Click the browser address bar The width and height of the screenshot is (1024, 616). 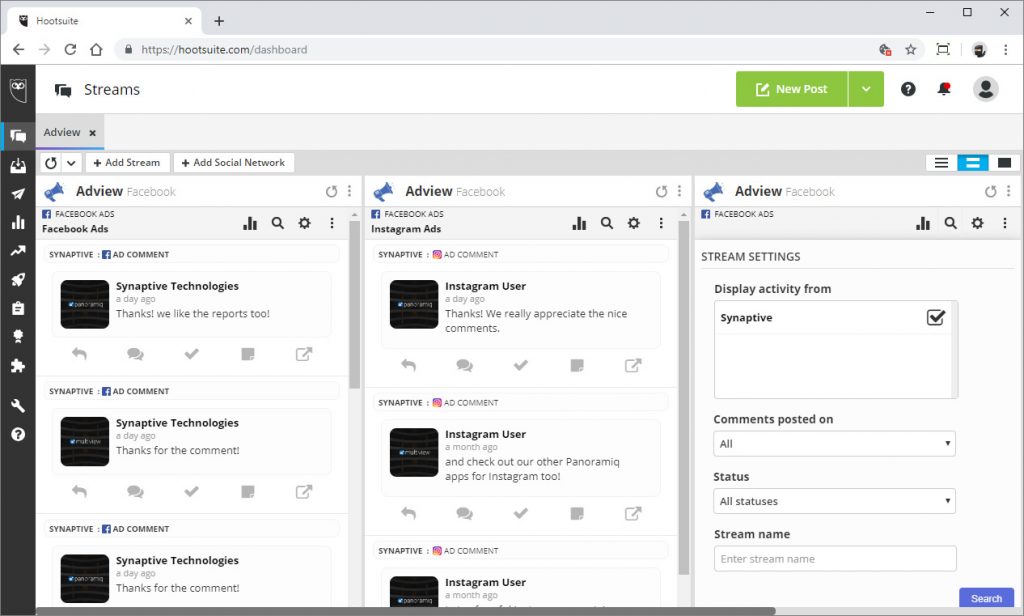[x=496, y=50]
